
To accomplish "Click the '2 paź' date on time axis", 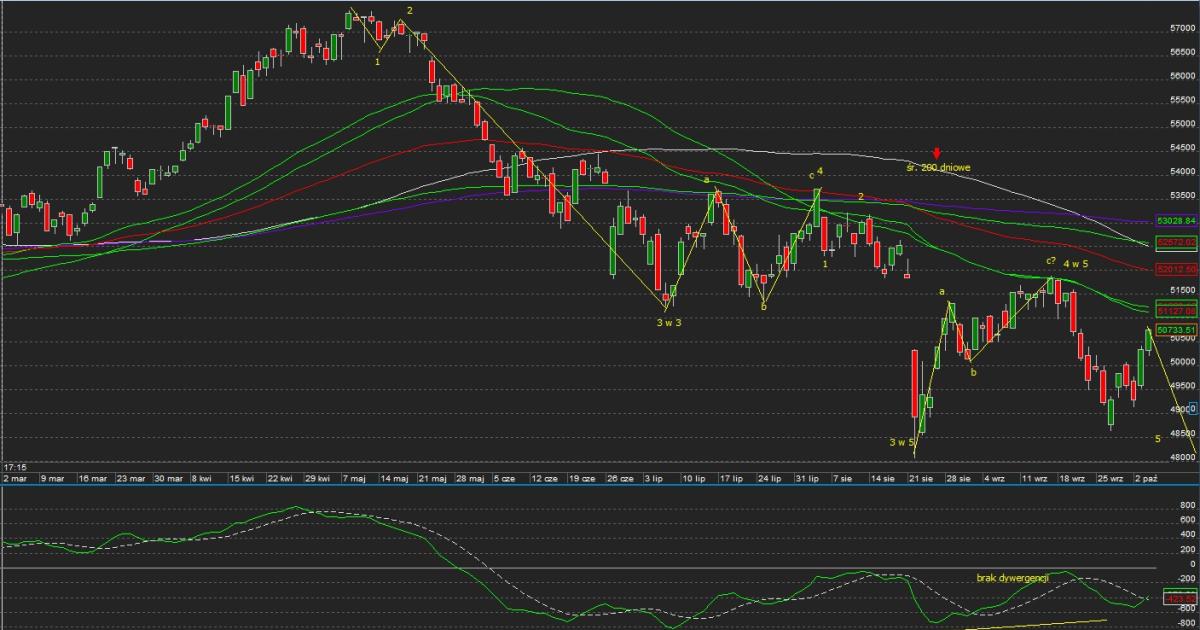I will pos(1145,479).
